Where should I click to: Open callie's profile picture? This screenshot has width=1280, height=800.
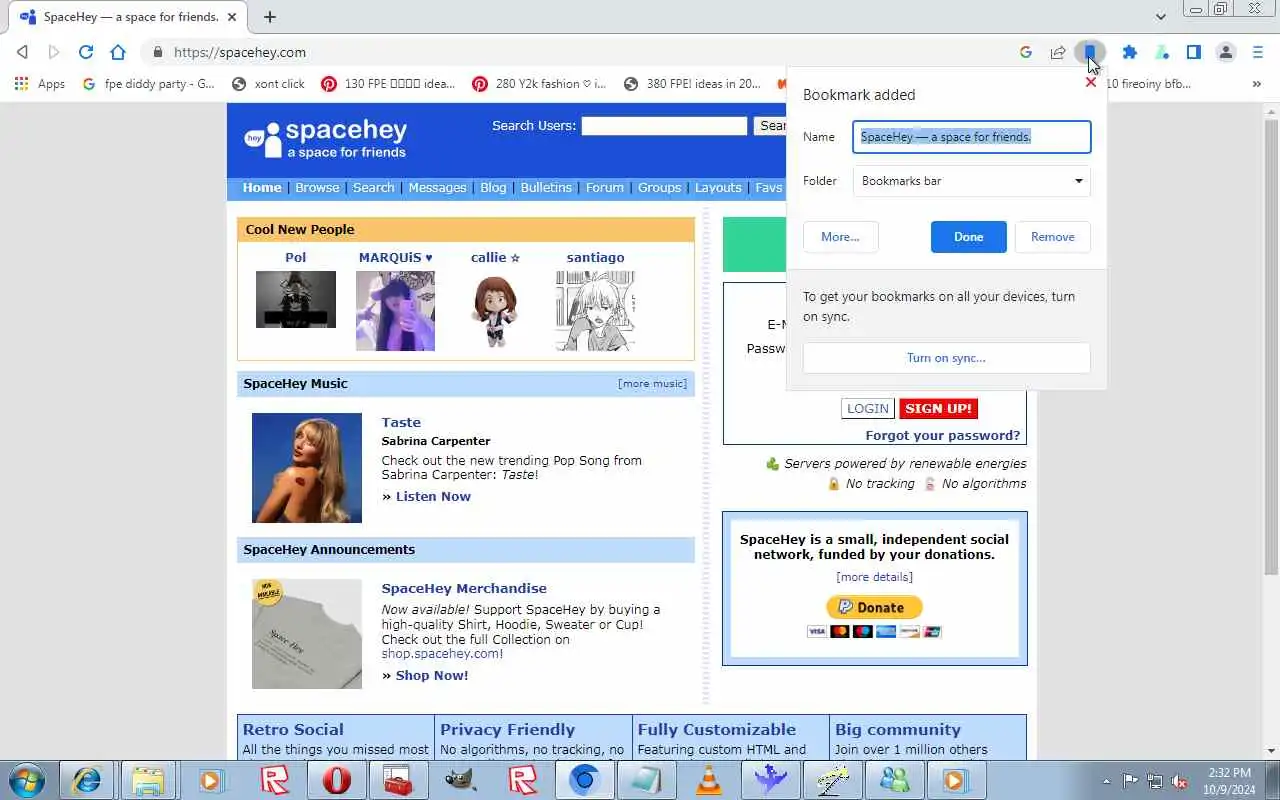(495, 311)
